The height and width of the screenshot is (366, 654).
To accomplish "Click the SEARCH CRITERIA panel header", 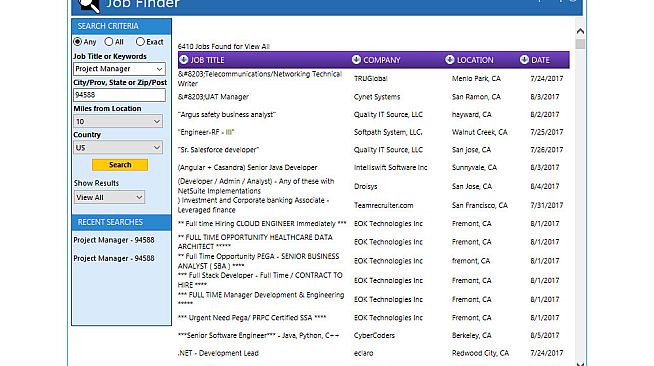I will (121, 26).
